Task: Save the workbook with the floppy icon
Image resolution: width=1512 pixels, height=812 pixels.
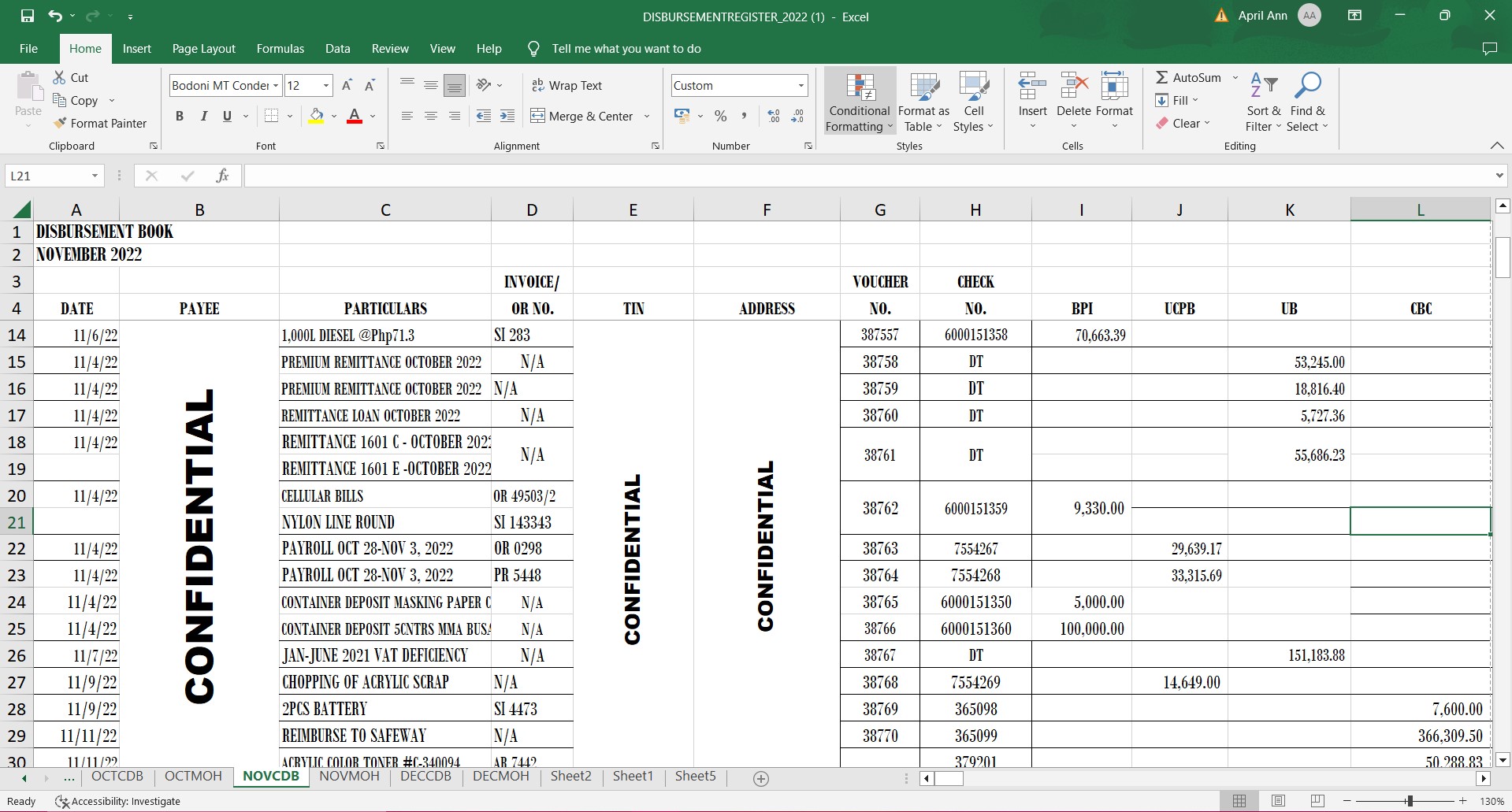Action: (x=28, y=16)
